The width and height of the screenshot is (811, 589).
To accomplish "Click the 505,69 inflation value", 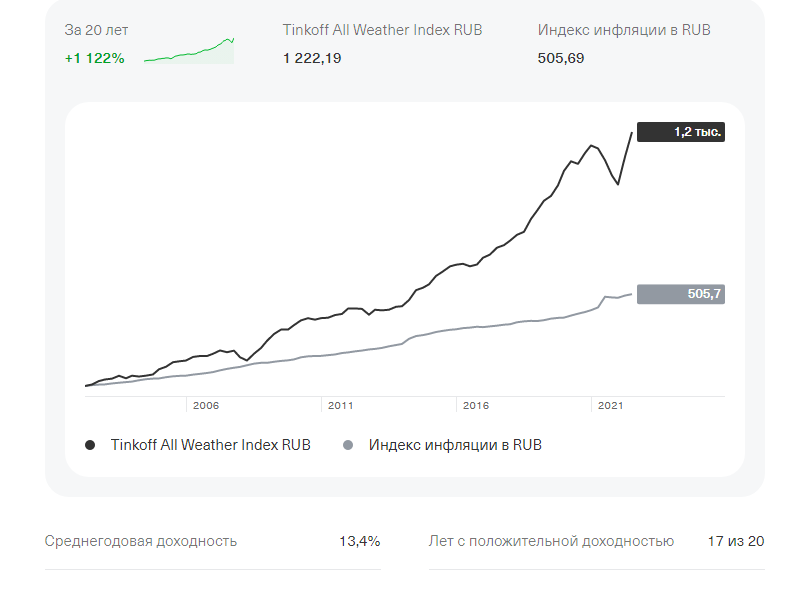I will (x=561, y=58).
